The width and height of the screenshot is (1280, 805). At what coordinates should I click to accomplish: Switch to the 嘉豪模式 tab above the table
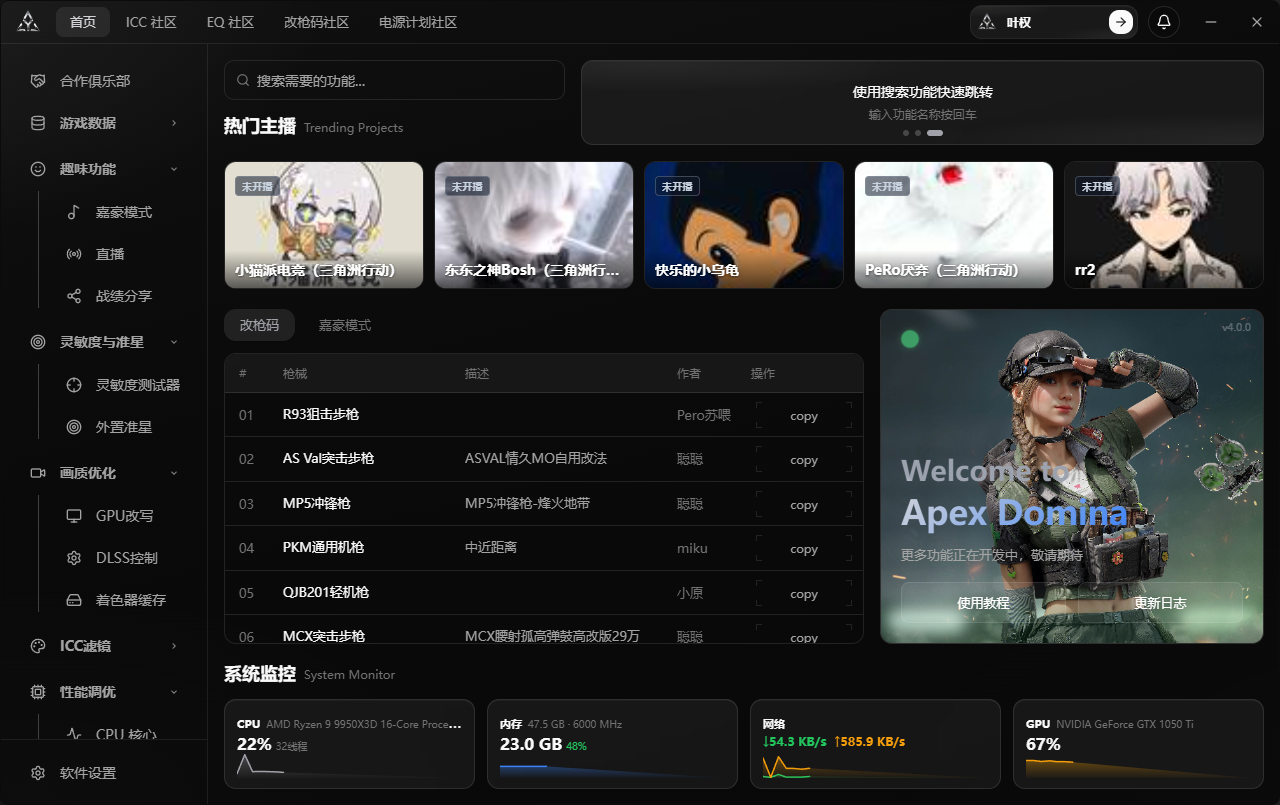click(x=345, y=325)
